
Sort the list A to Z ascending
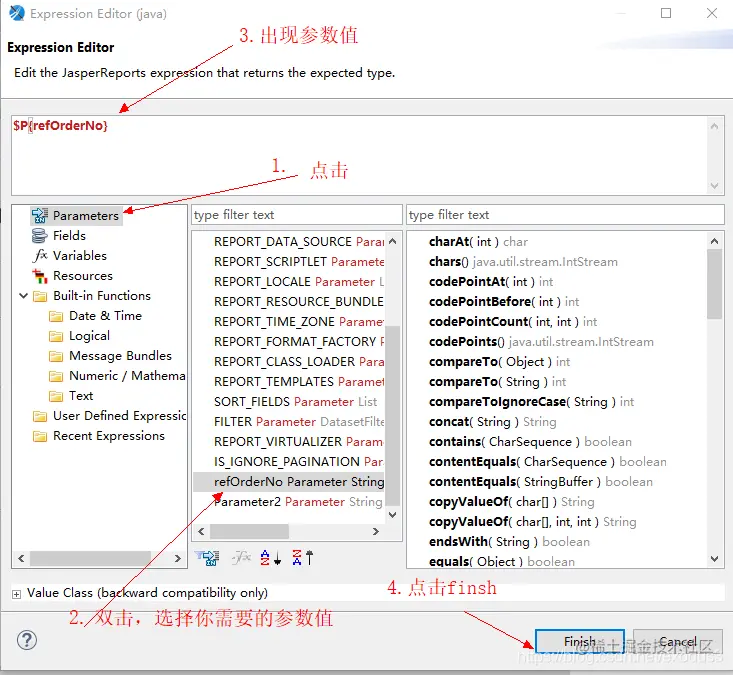tap(271, 558)
